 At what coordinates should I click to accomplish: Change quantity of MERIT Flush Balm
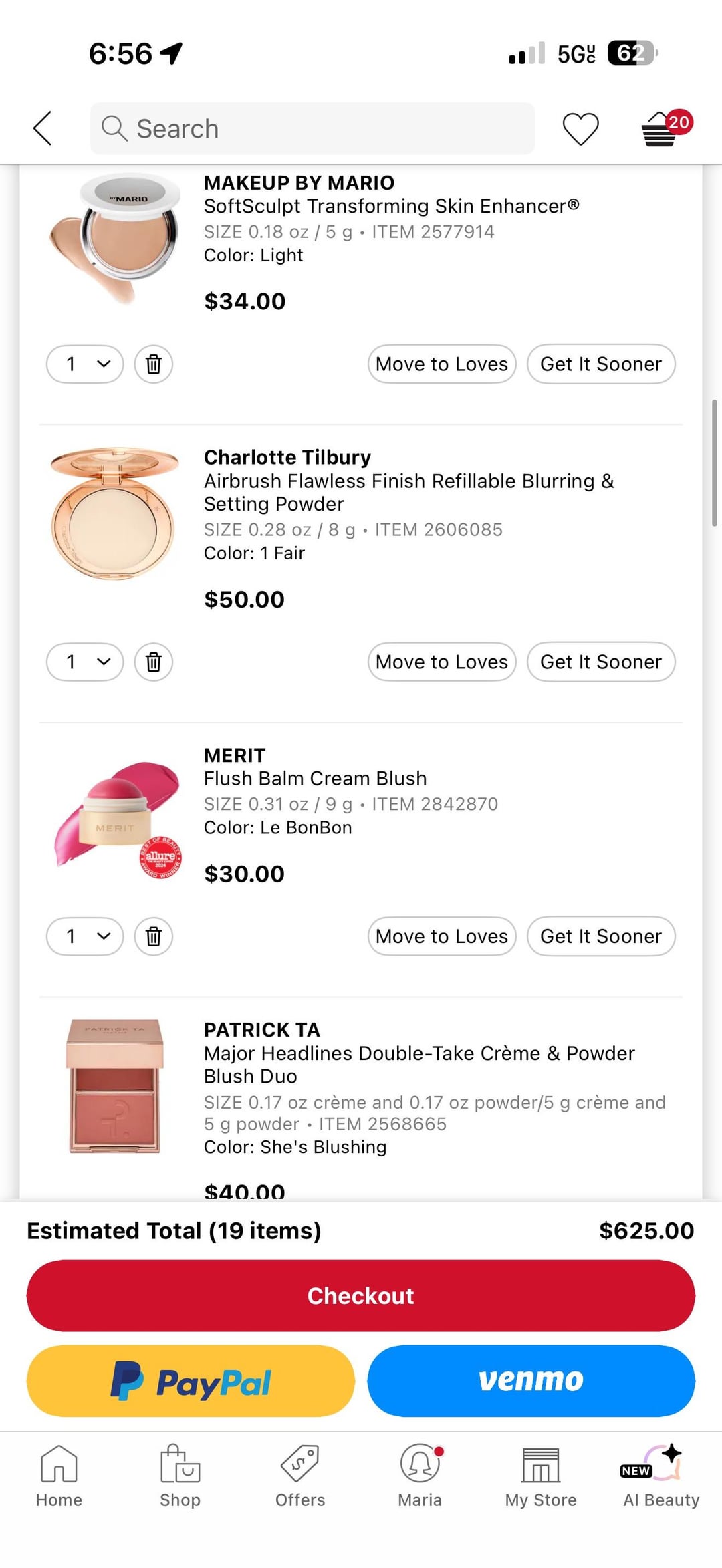coord(85,936)
